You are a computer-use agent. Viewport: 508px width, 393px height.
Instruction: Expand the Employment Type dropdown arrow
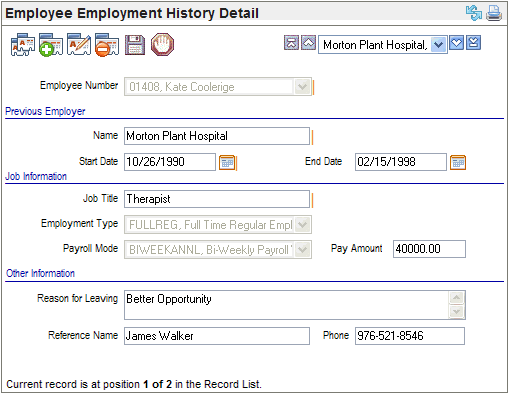coord(302,224)
